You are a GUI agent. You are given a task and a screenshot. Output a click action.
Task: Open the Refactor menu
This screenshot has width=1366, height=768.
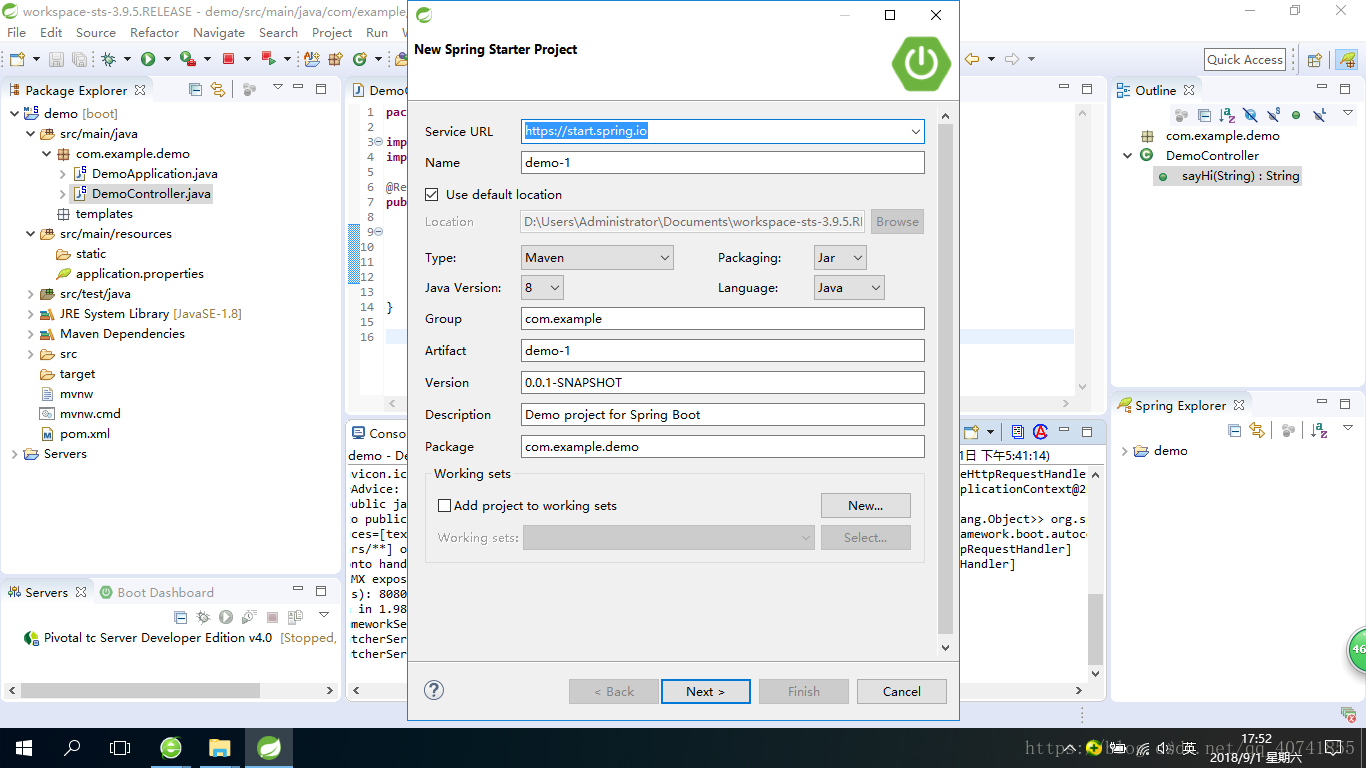pos(155,32)
